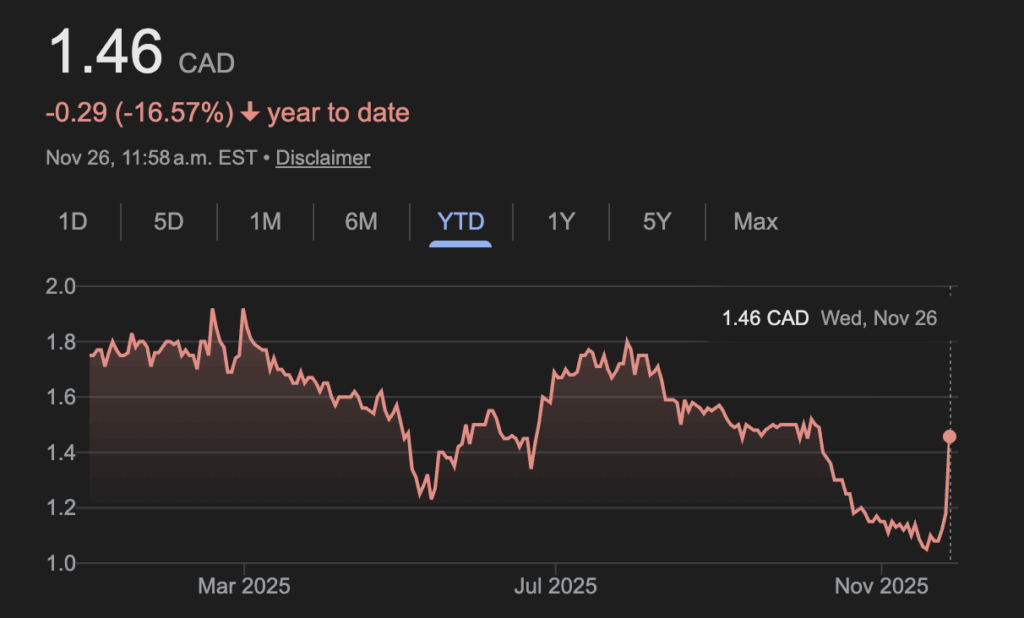
Task: Click the 1.46 CAD Wed, Nov 26 tooltip
Action: (829, 319)
